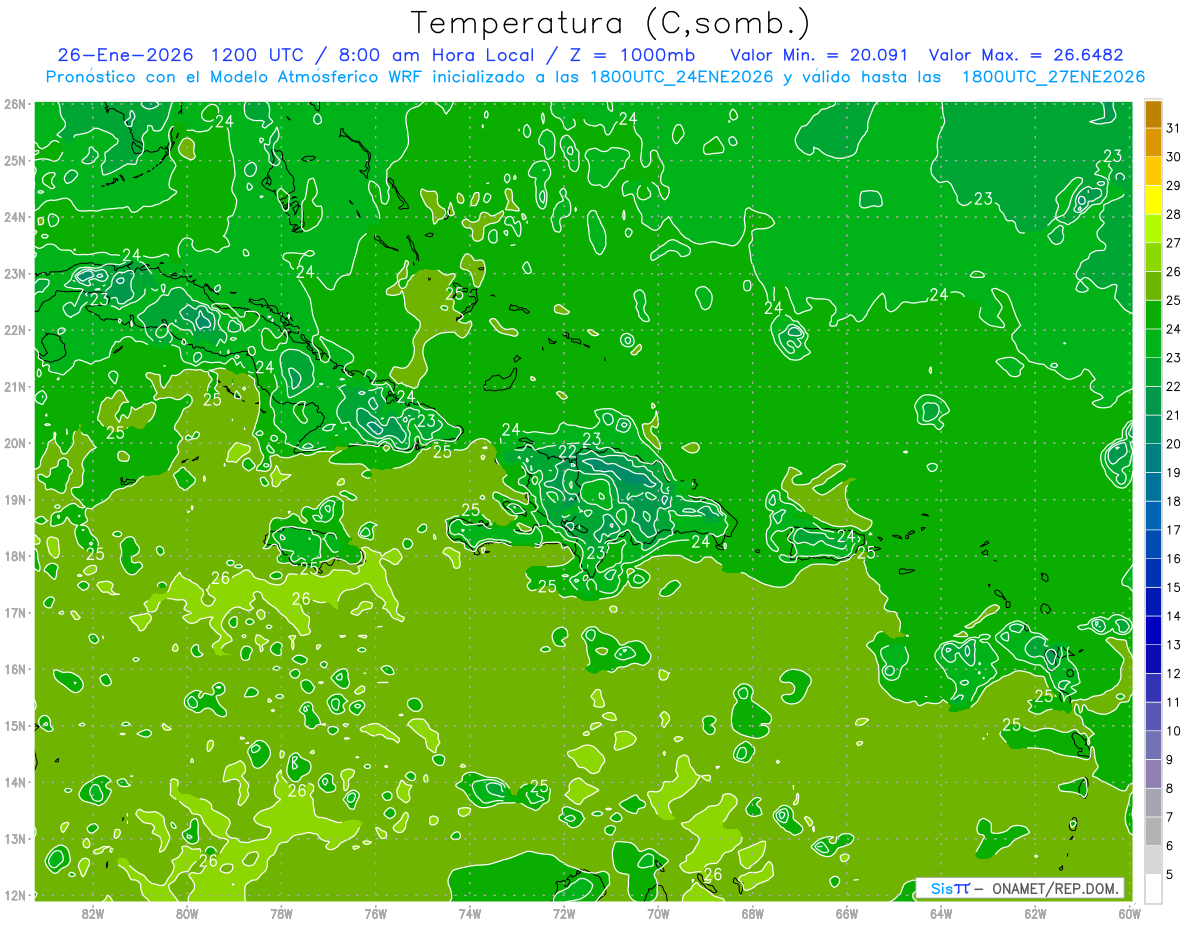Click the 15N latitude axis label
Image resolution: width=1200 pixels, height=927 pixels.
click(14, 725)
